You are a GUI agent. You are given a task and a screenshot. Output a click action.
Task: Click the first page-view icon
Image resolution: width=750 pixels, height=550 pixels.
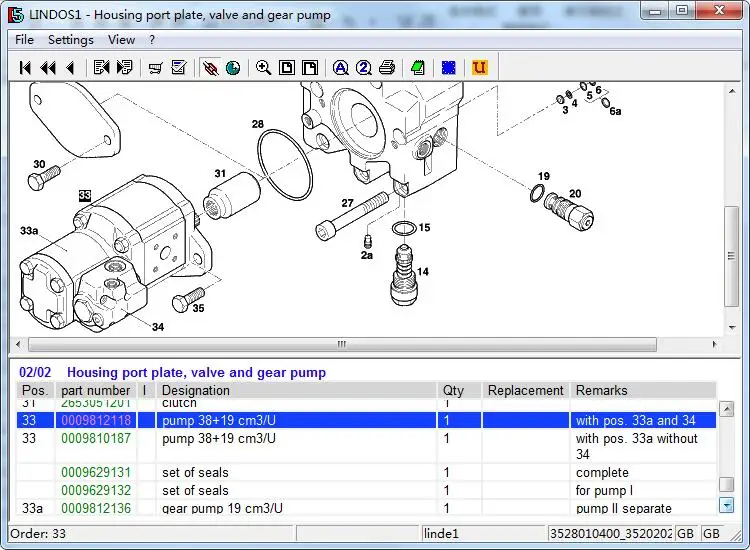[287, 67]
